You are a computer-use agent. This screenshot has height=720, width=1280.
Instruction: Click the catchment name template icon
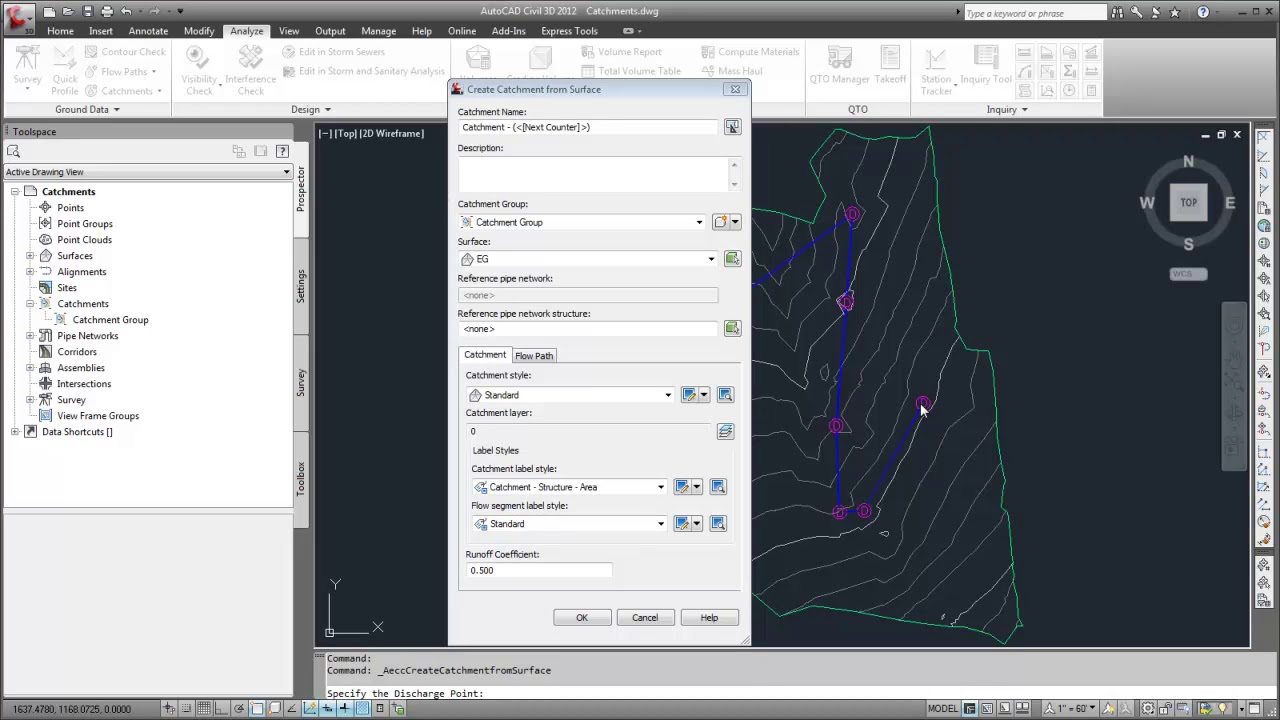pos(732,127)
